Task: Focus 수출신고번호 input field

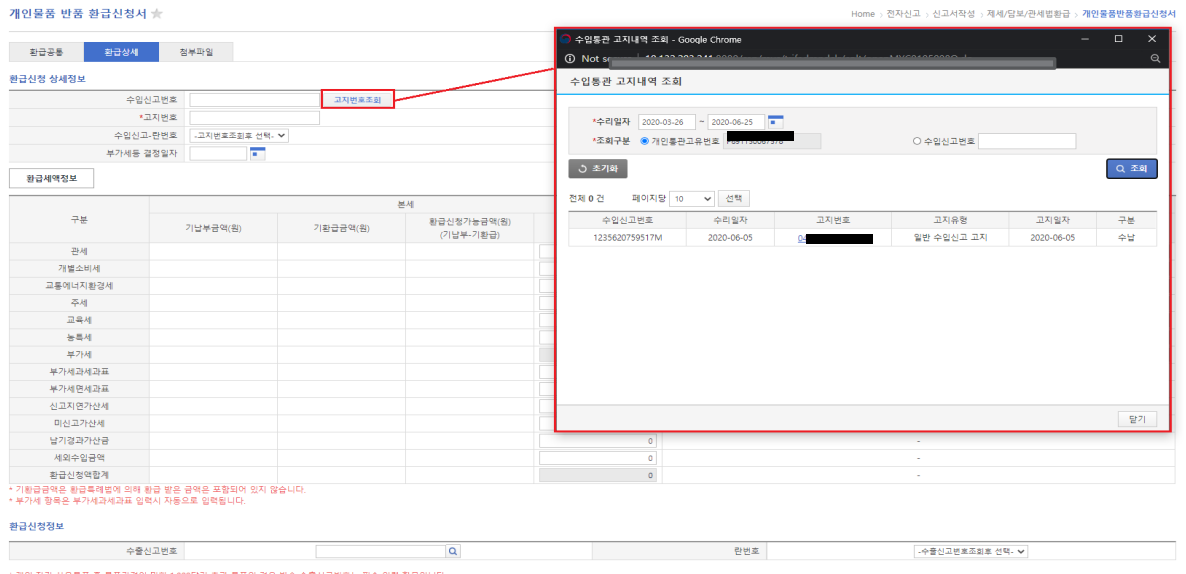Action: coord(380,551)
